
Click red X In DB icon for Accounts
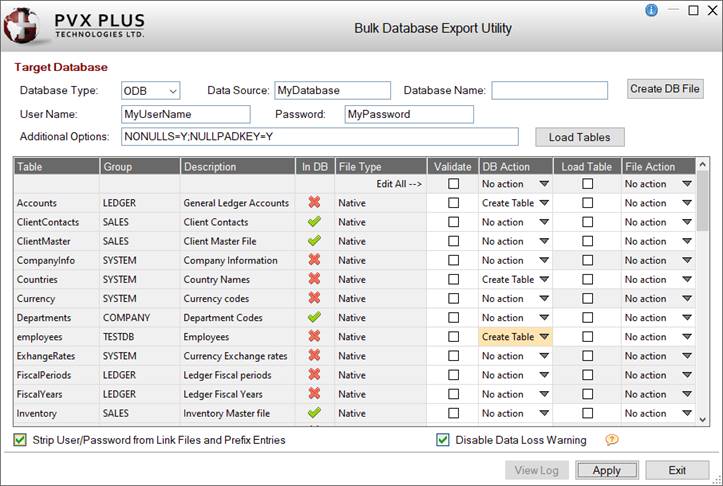click(314, 203)
